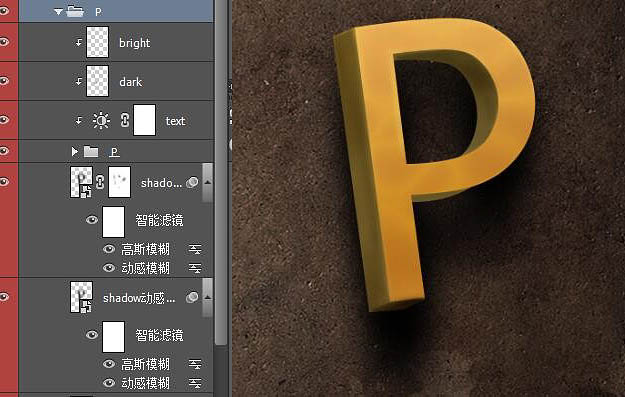Click the clipping arrow on text layer

click(79, 120)
